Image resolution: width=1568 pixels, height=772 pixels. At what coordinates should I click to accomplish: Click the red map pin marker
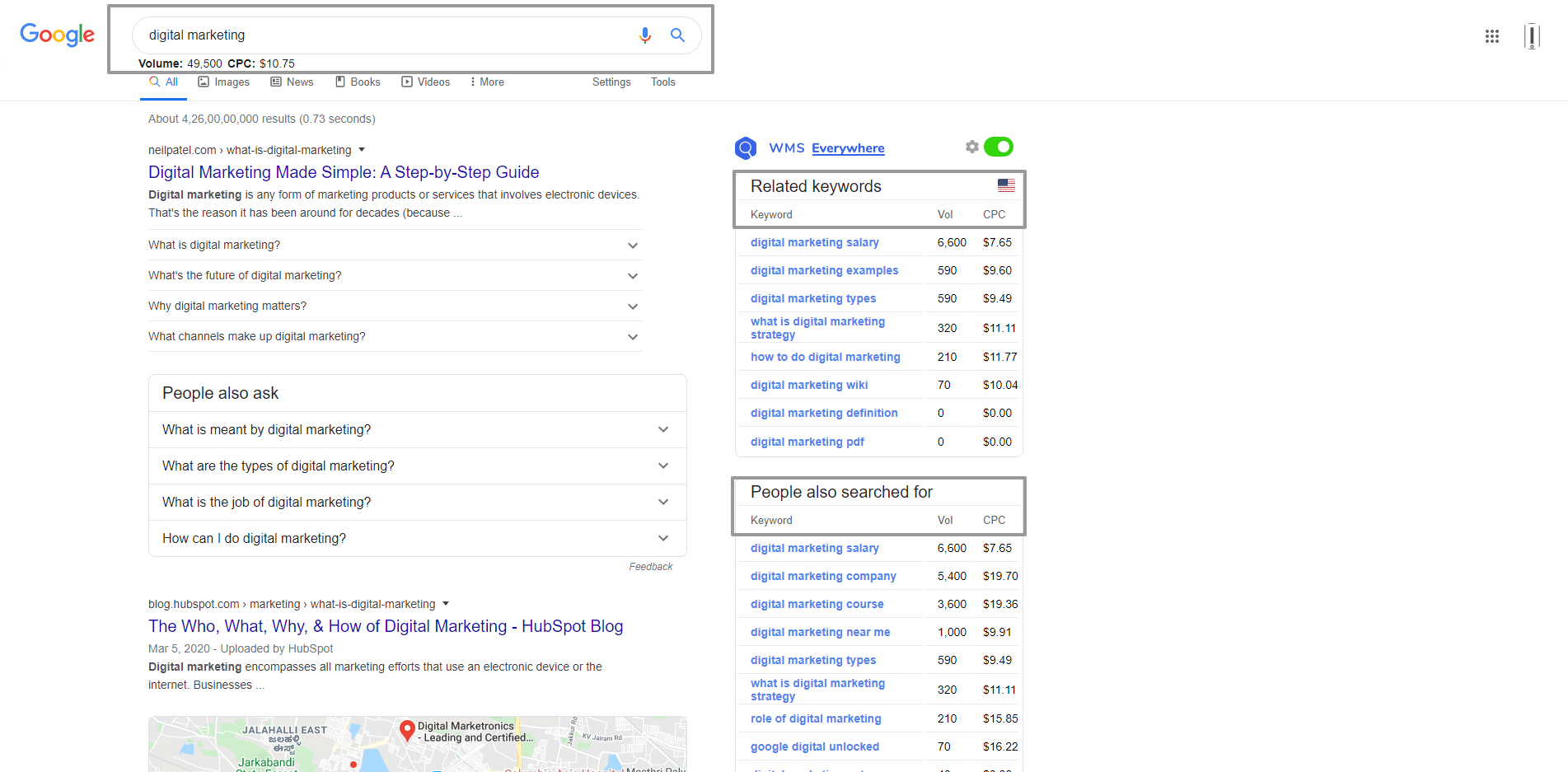click(x=407, y=730)
